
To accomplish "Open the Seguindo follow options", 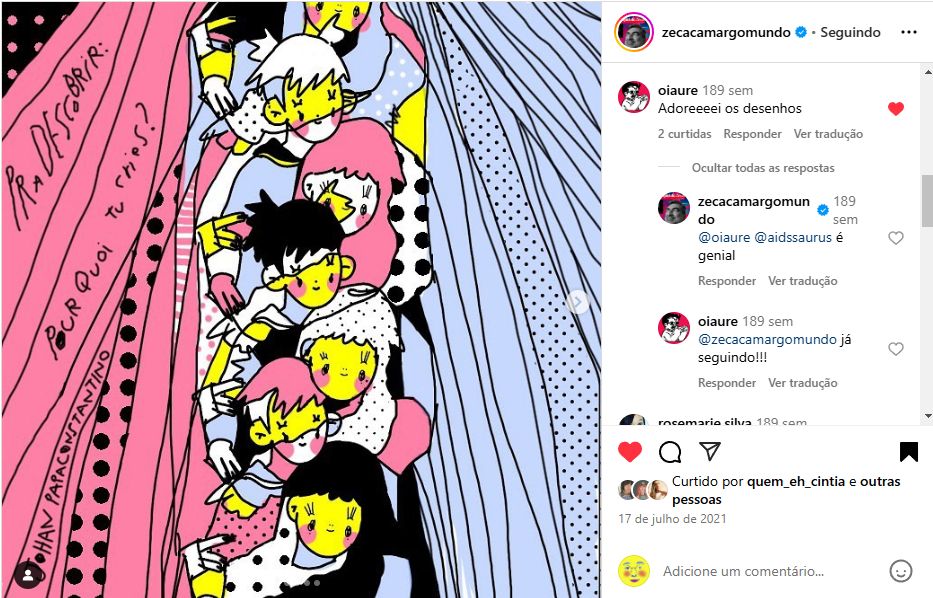I will 850,32.
